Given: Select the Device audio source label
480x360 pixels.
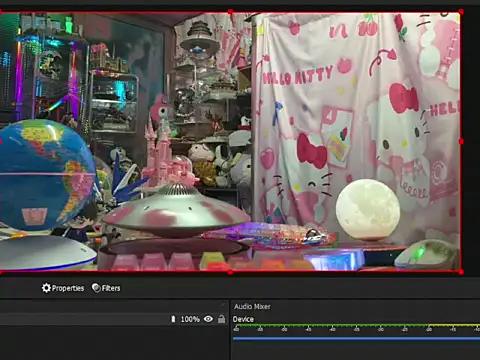Looking at the screenshot, I should coord(243,319).
